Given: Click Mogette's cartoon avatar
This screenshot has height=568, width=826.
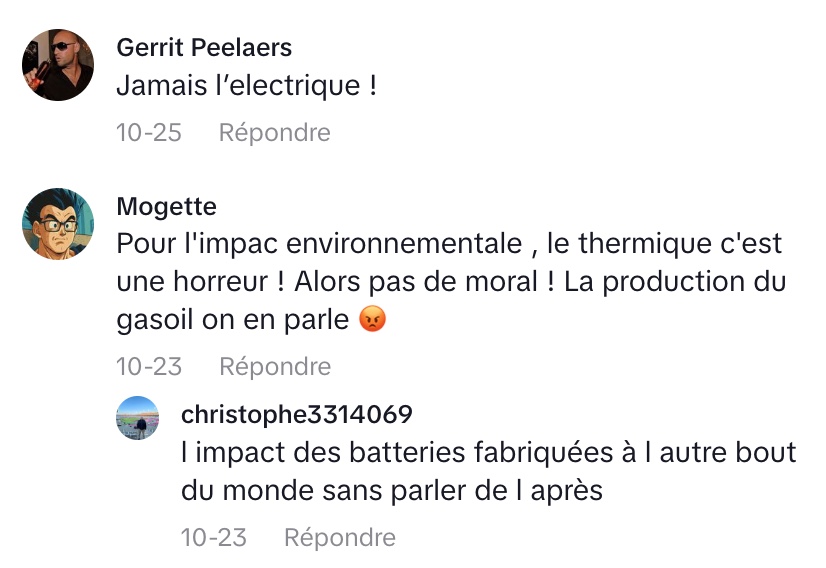Looking at the screenshot, I should click(x=57, y=223).
